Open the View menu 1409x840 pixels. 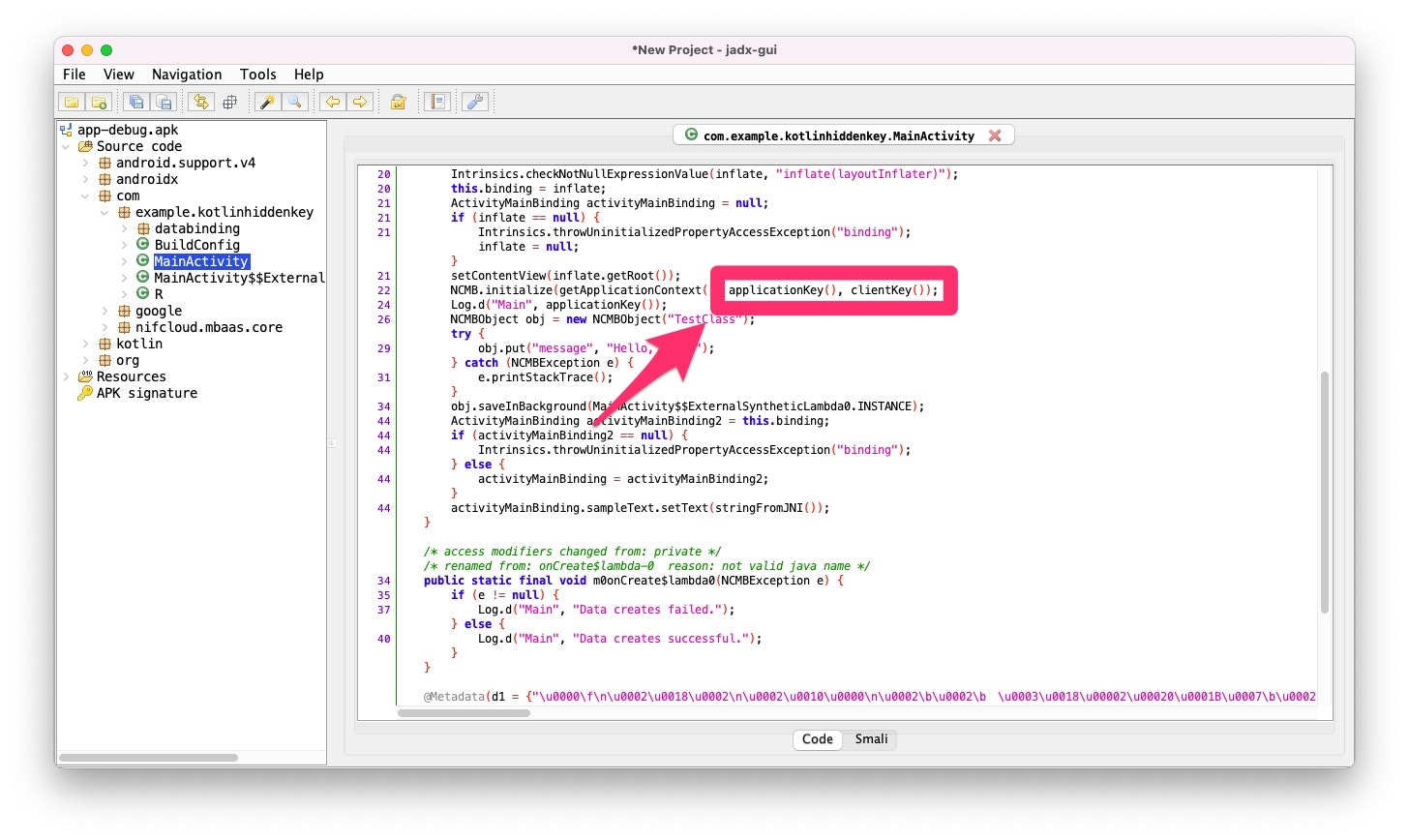pos(119,75)
